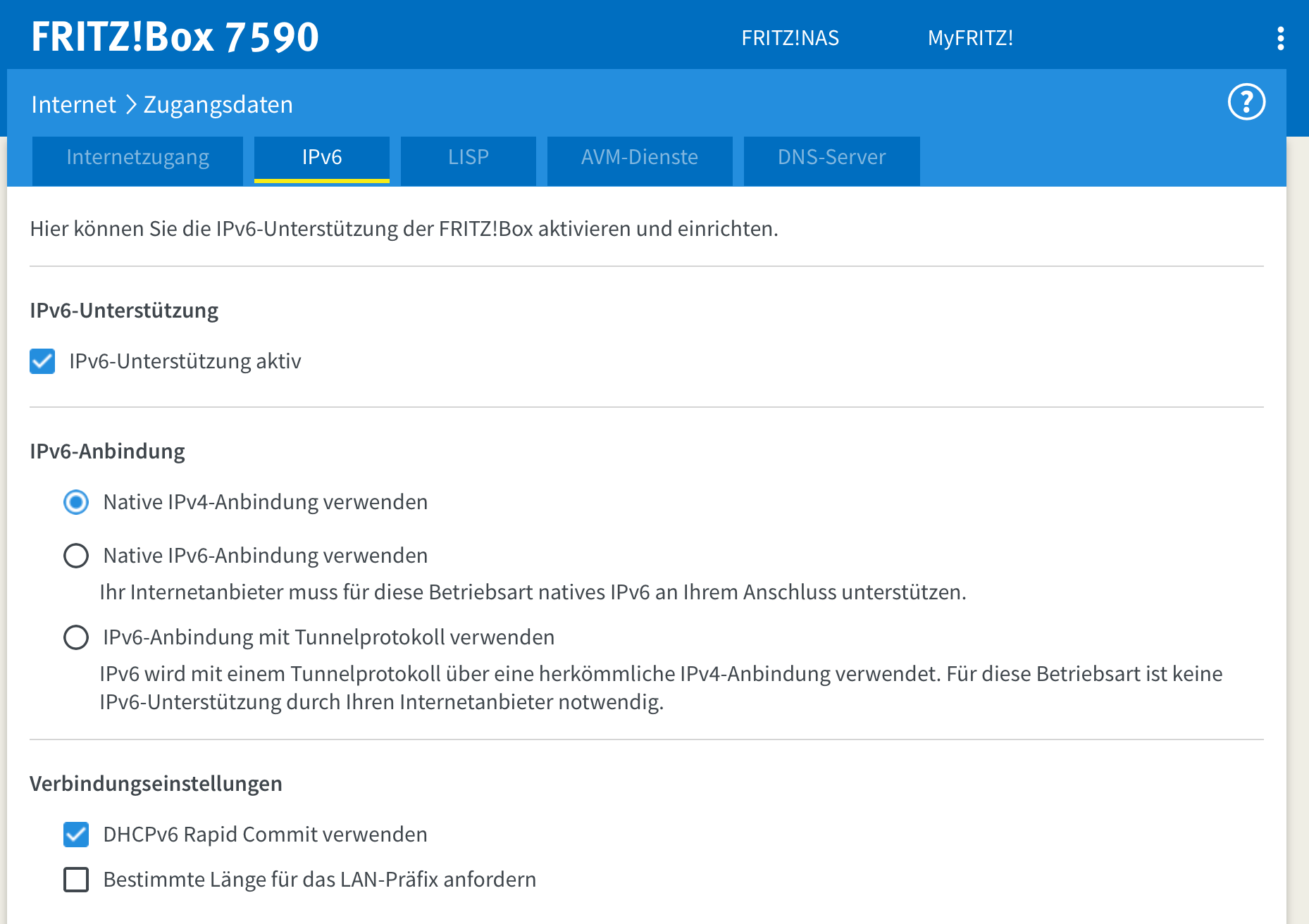Click the 'Ihr Internetanbieter muss' hint text
The width and height of the screenshot is (1309, 924).
tap(533, 592)
